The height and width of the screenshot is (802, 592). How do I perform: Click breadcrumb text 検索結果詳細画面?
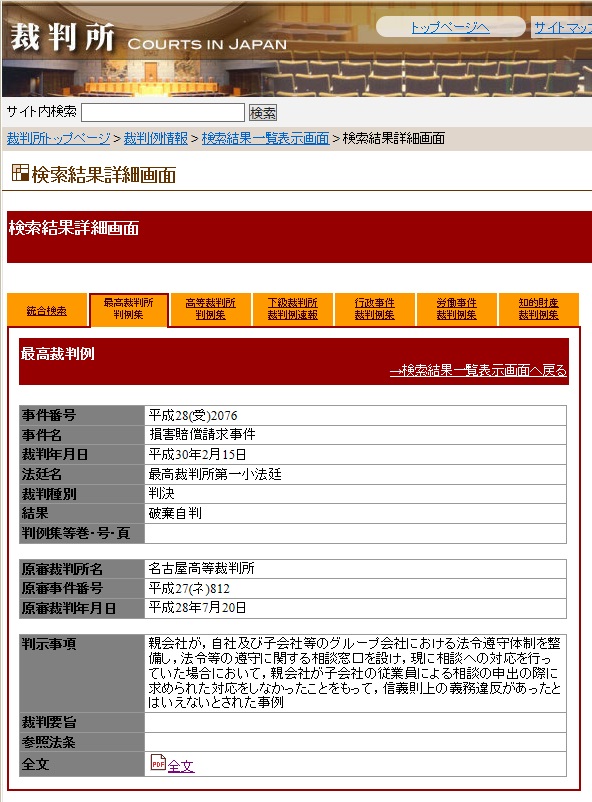[x=393, y=138]
